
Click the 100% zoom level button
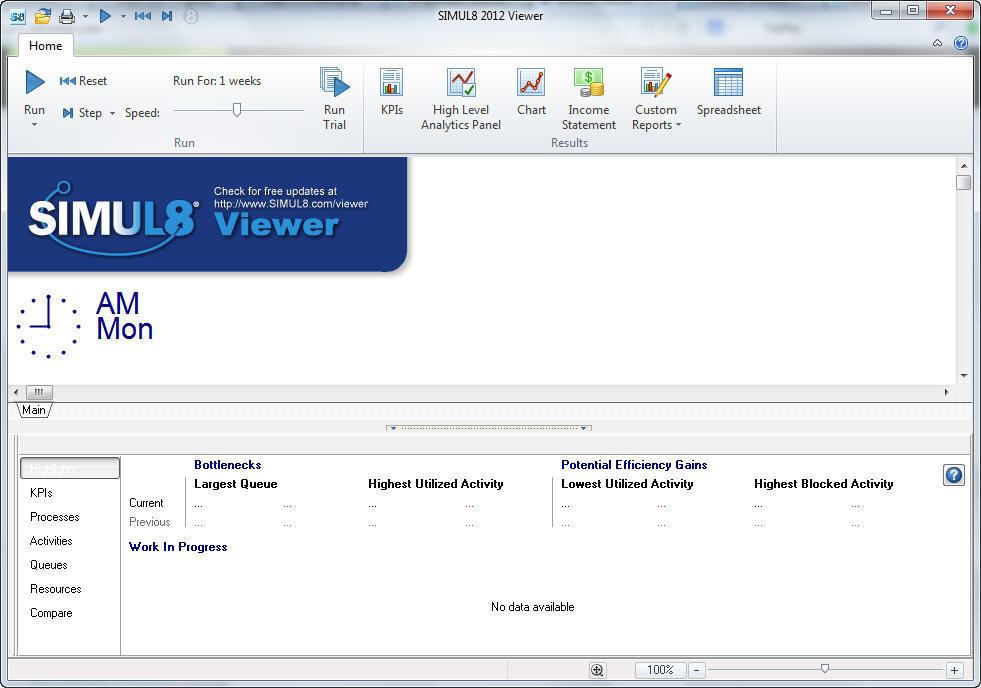(660, 670)
